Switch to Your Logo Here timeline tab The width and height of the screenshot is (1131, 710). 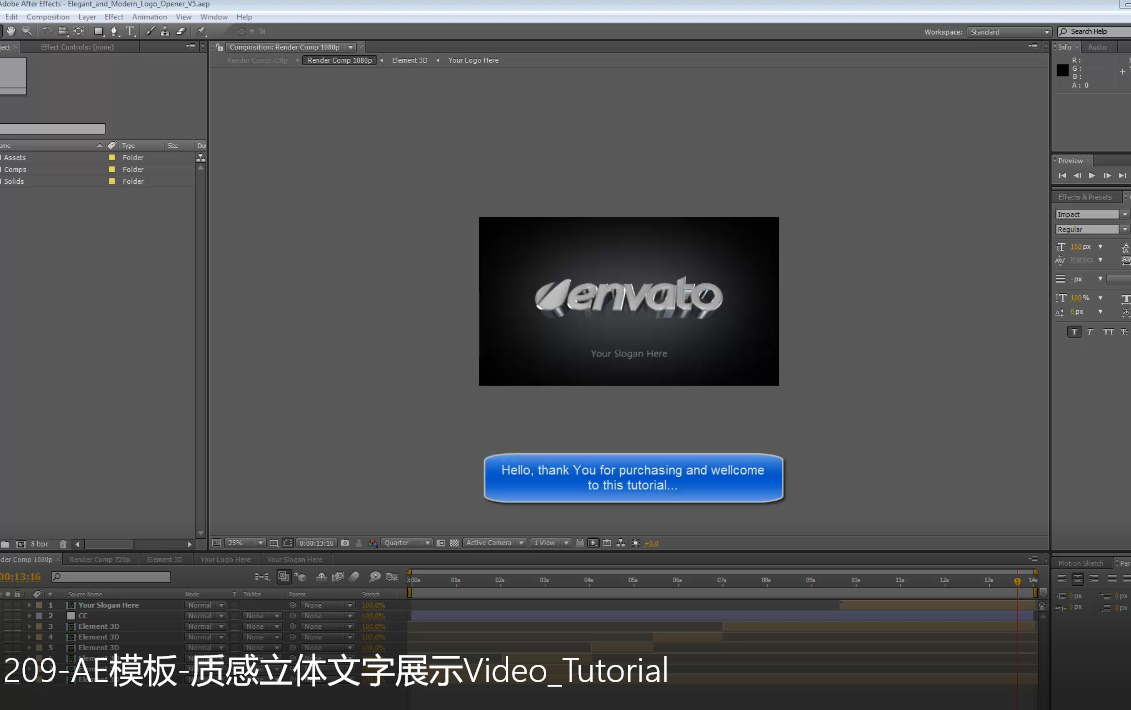pos(225,559)
